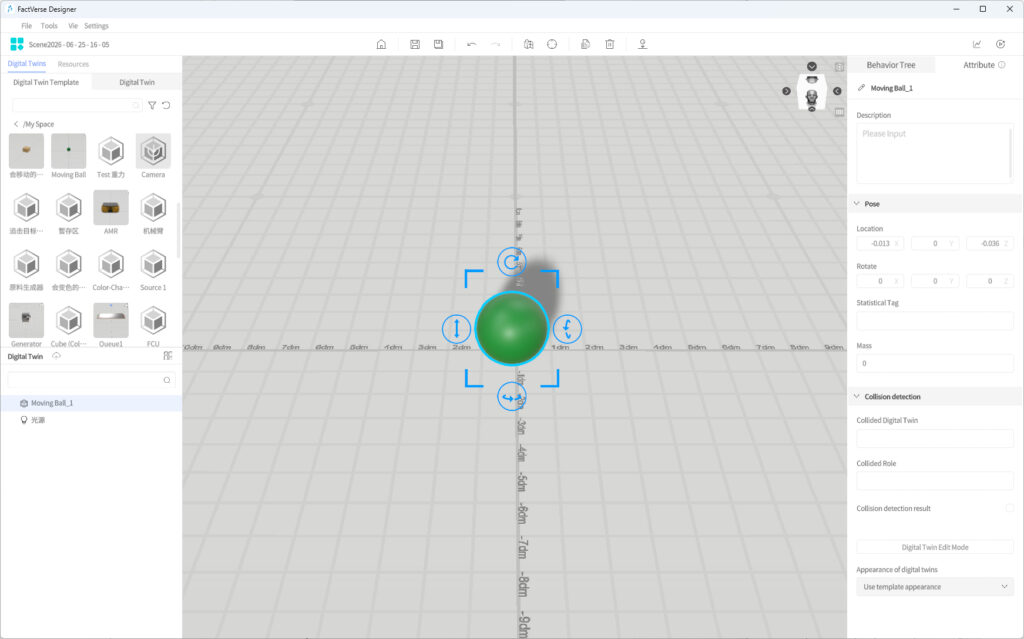Click the grid icon below the view cube

pyautogui.click(x=840, y=112)
